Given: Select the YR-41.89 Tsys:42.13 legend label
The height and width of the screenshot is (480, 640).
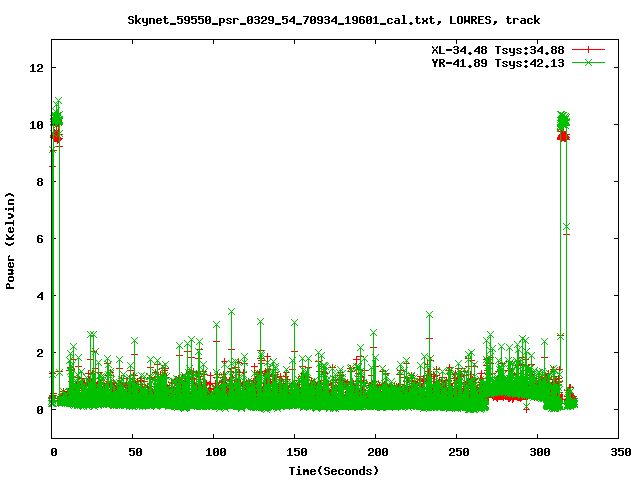Looking at the screenshot, I should (x=498, y=63).
